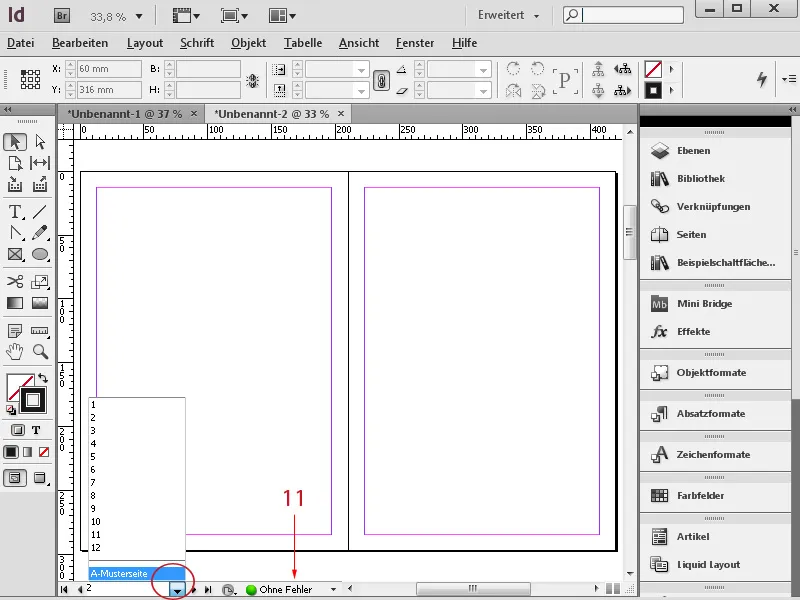Select the Selection tool arrow
800x600 pixels.
(15, 142)
